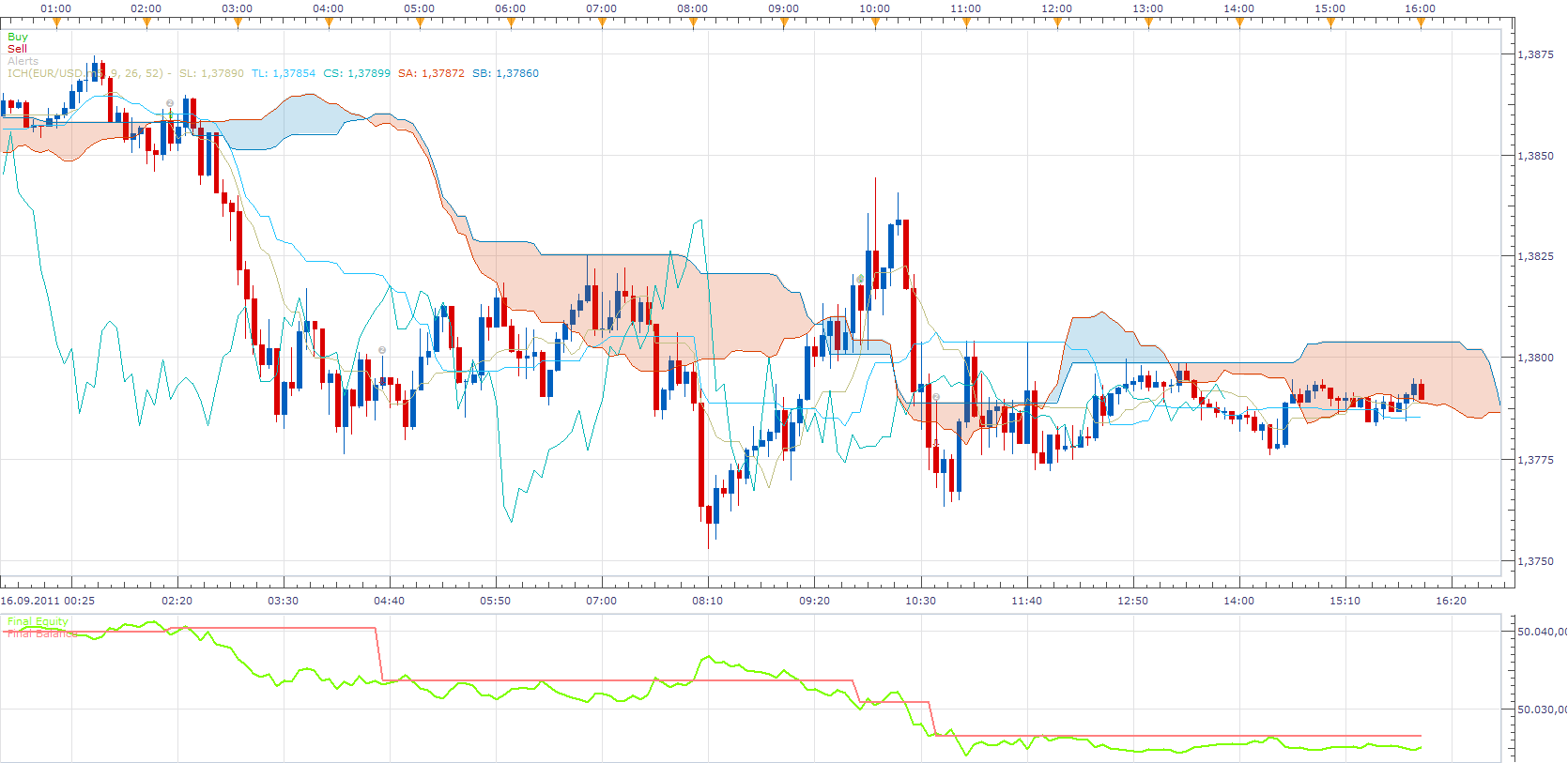Toggle the Alerts legend entry

coord(23,61)
